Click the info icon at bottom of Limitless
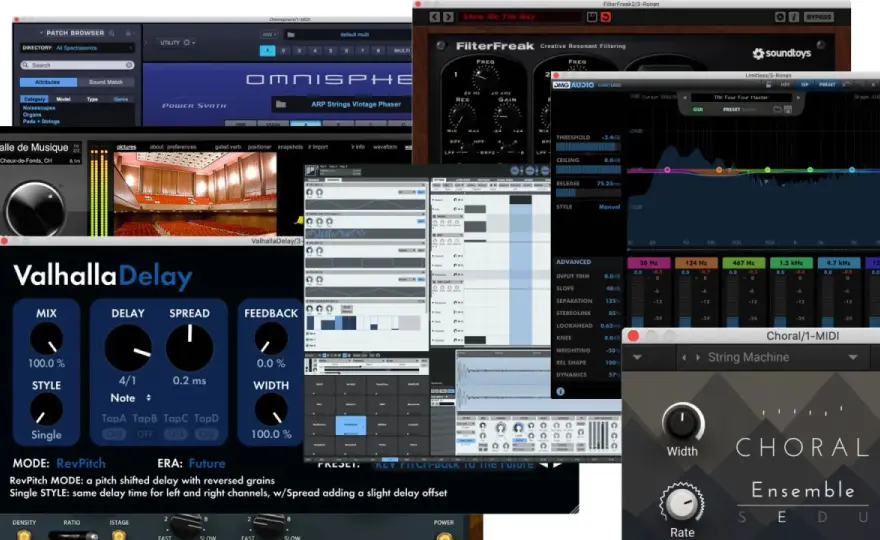This screenshot has width=880, height=540. (x=560, y=391)
